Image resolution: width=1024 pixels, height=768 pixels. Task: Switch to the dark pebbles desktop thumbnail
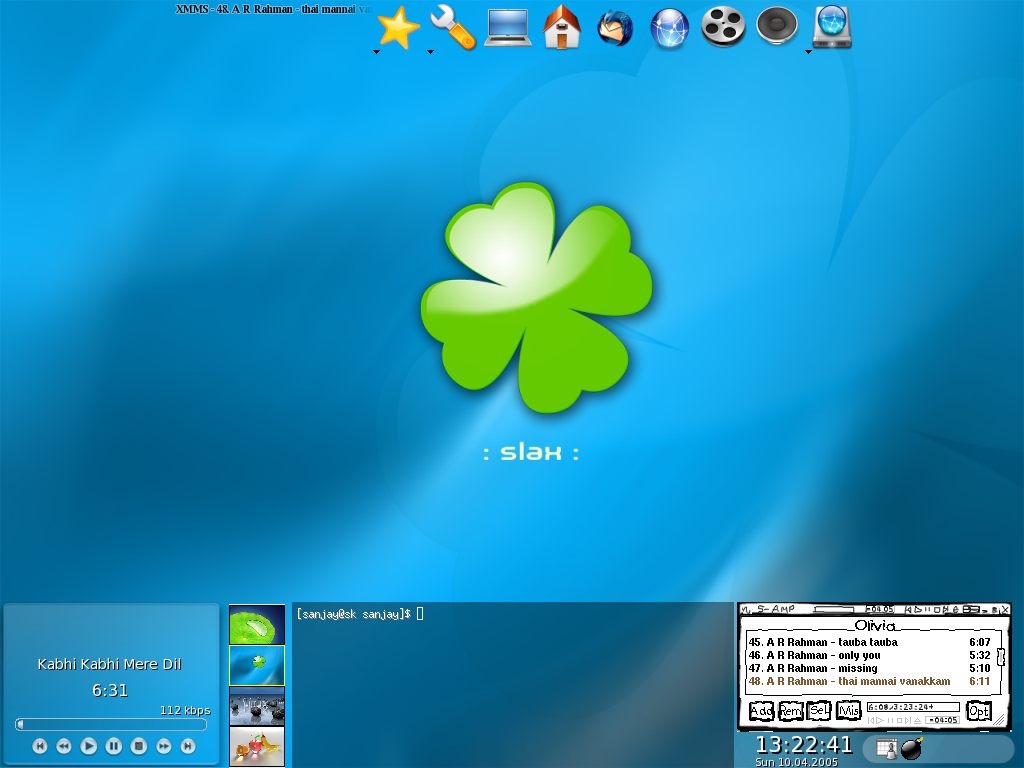[257, 706]
